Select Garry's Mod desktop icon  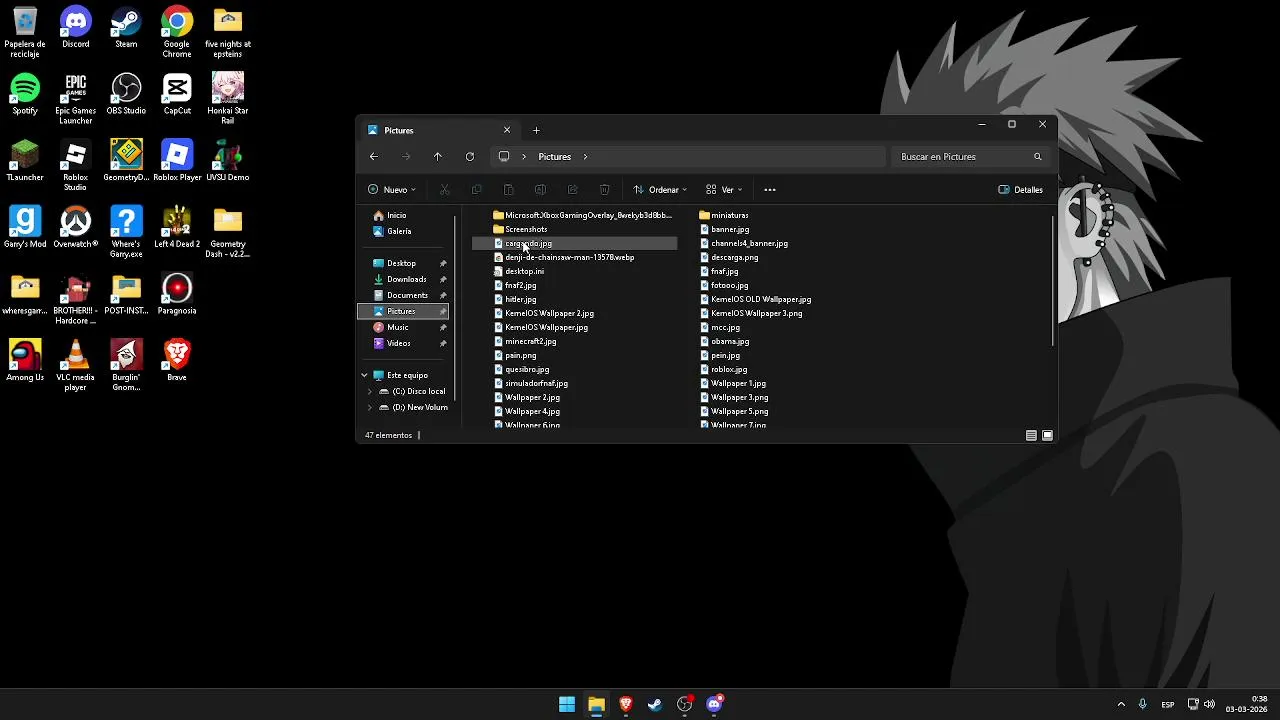[25, 228]
